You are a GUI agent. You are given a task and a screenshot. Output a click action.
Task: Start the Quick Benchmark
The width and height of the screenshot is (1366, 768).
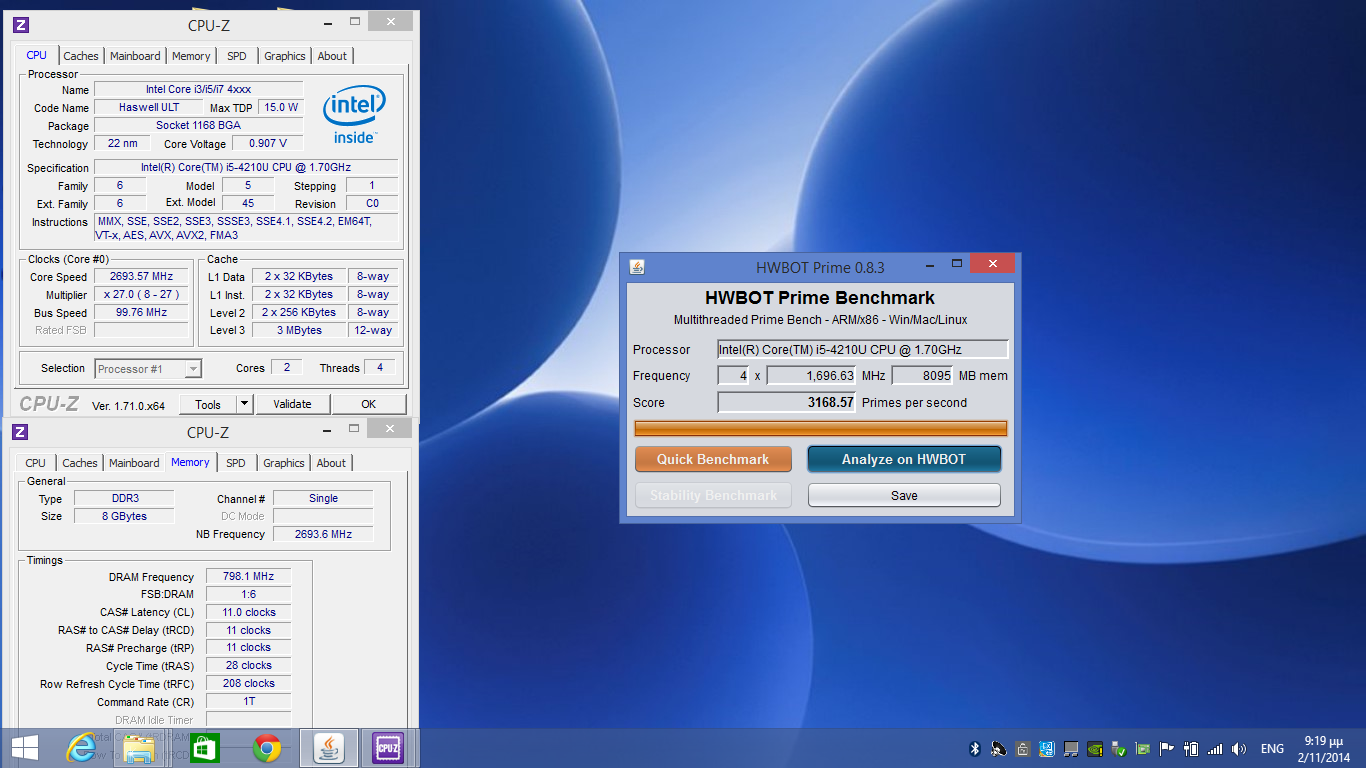pos(713,459)
